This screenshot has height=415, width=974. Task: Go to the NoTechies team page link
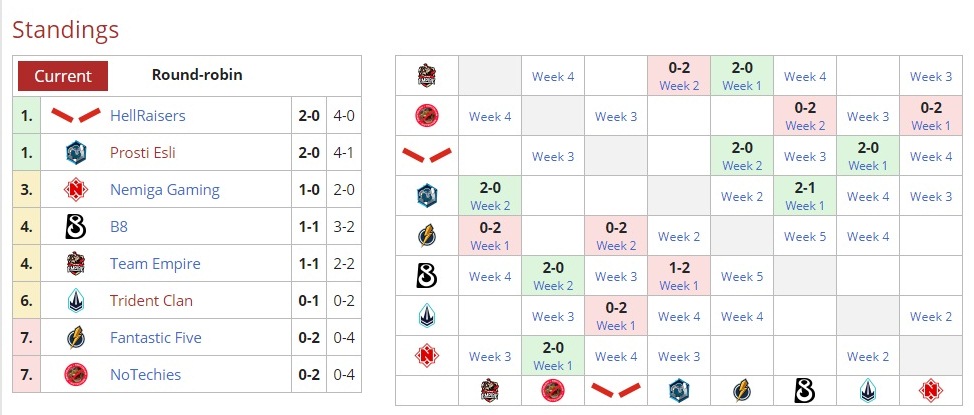[147, 375]
